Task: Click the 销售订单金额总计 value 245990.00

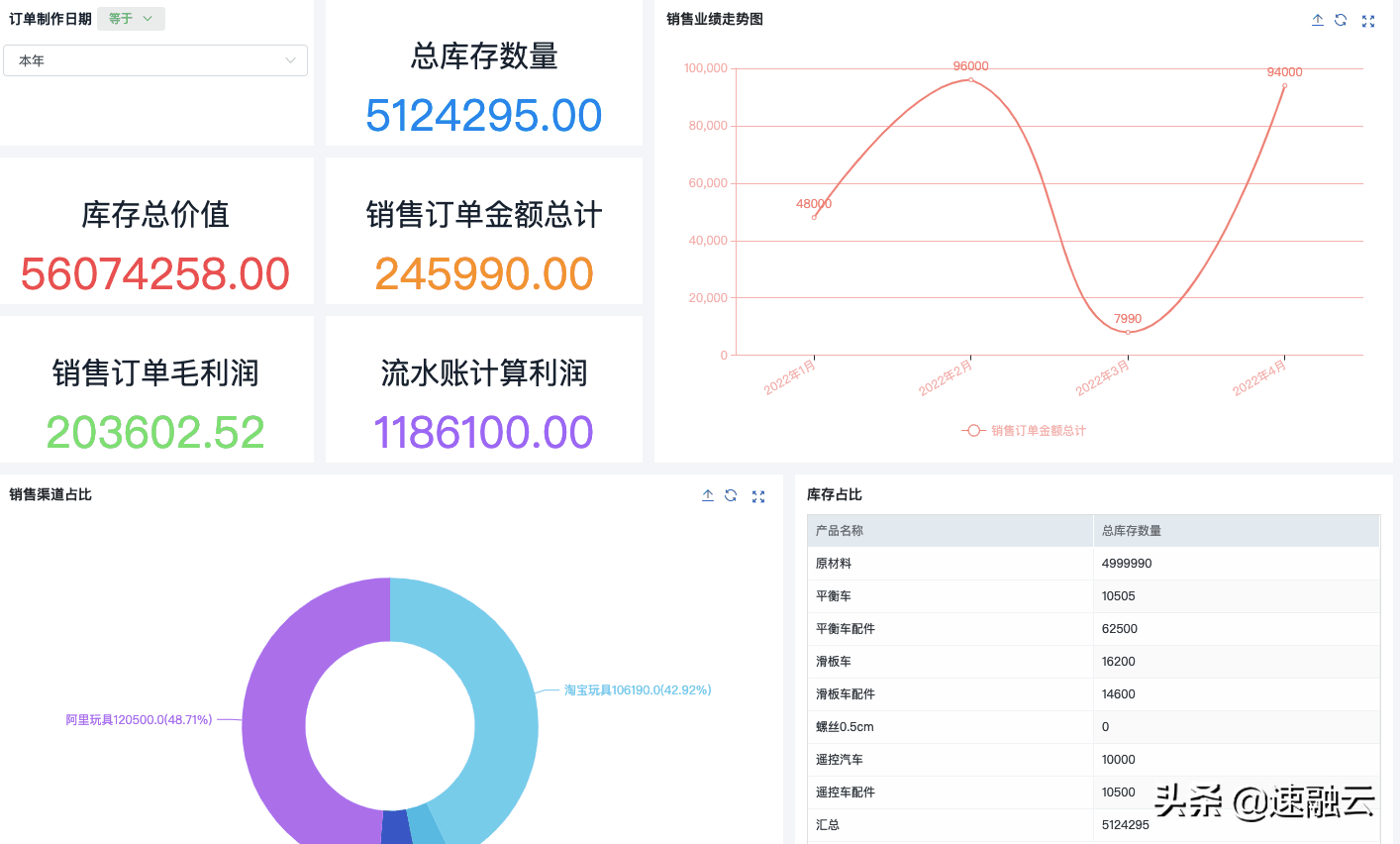Action: [484, 274]
